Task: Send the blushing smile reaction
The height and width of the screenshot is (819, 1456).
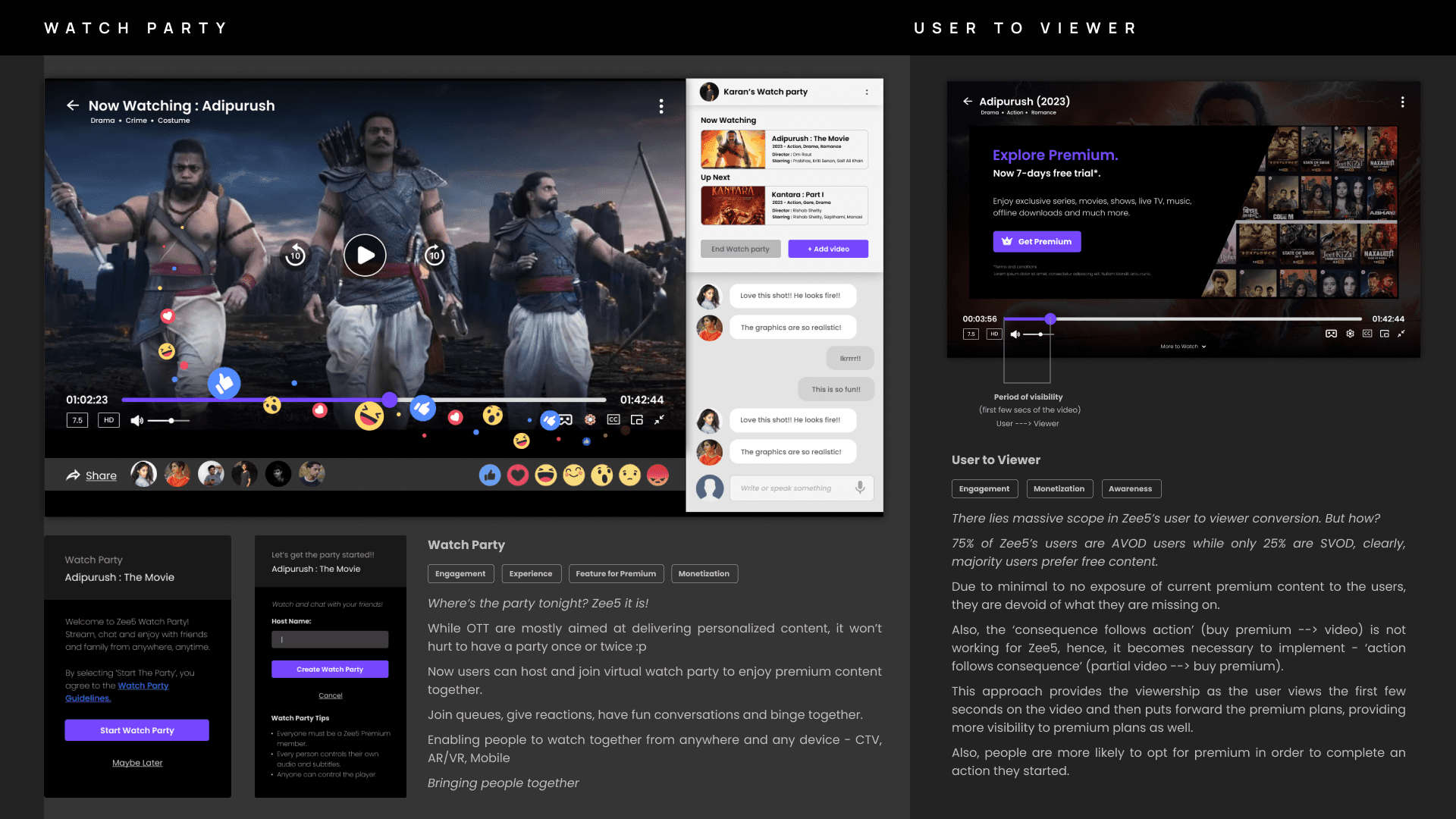Action: coord(574,475)
